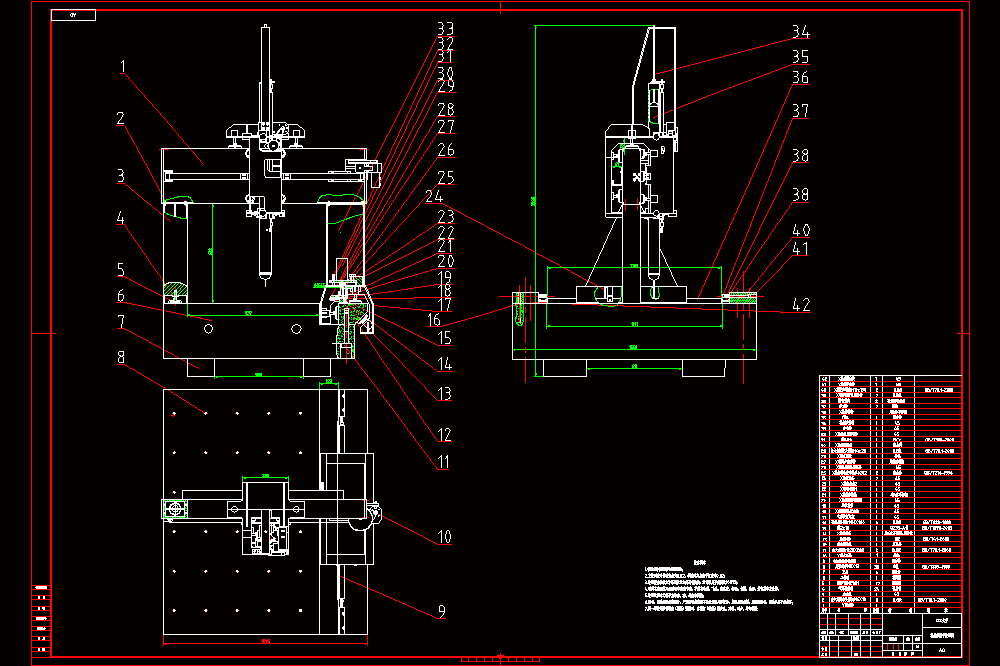The width and height of the screenshot is (1000, 666).
Task: Pick balloon number 19
Action: pos(445,278)
